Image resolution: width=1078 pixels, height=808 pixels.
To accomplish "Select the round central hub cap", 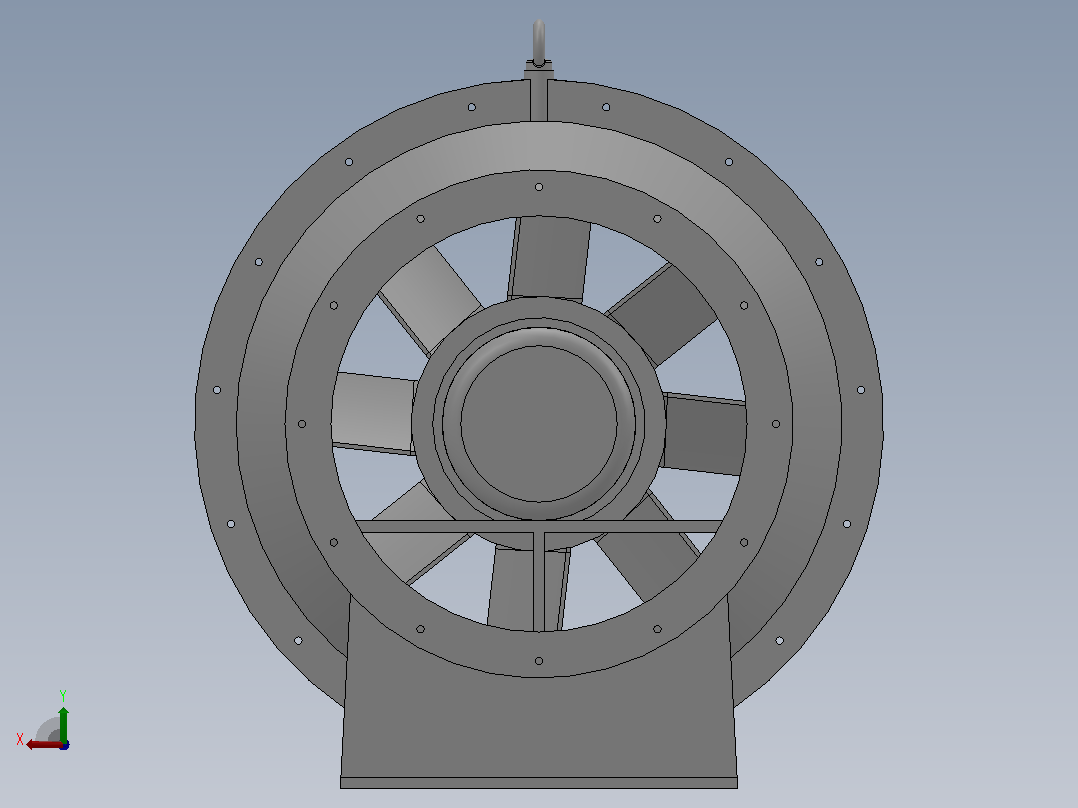I will (539, 424).
